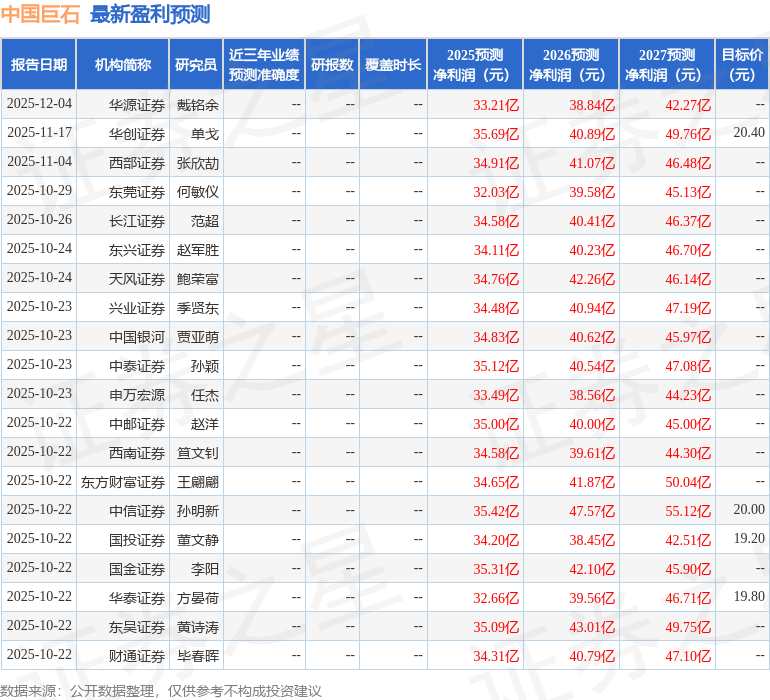The image size is (770, 700).
Task: Open 华源证券 institution in first row
Action: [137, 105]
